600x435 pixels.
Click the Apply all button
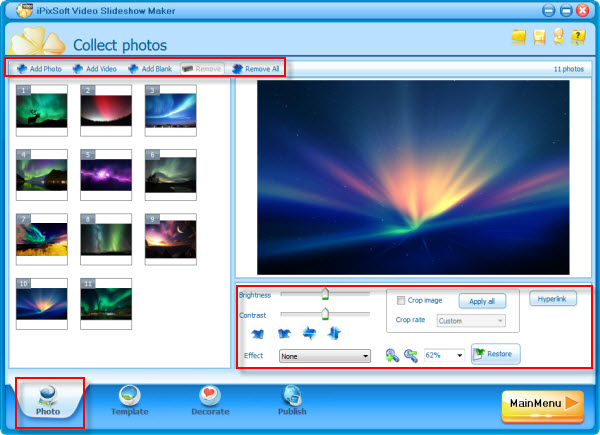(482, 301)
